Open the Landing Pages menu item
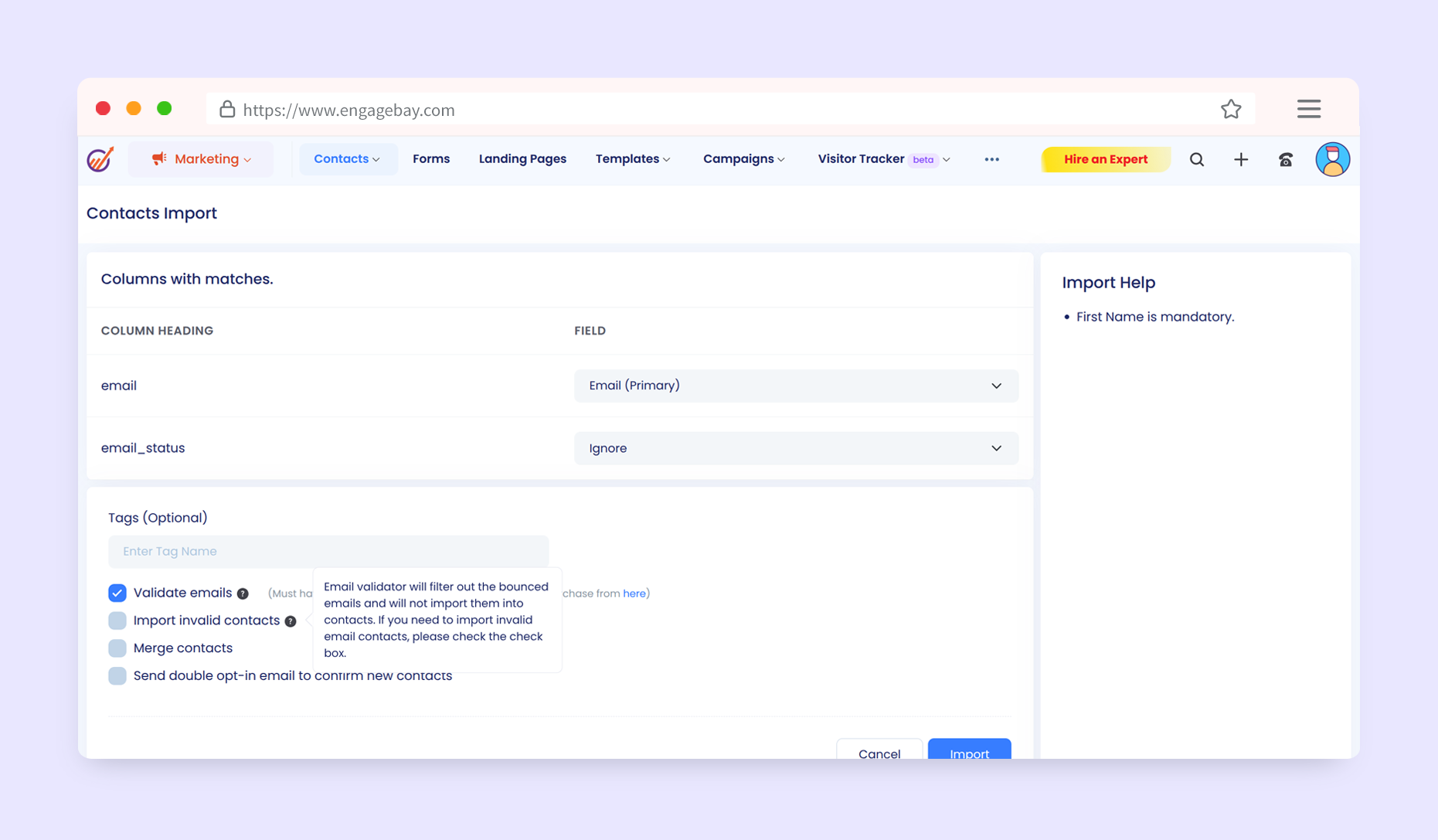Screen dimensions: 1438x840 click(522, 159)
